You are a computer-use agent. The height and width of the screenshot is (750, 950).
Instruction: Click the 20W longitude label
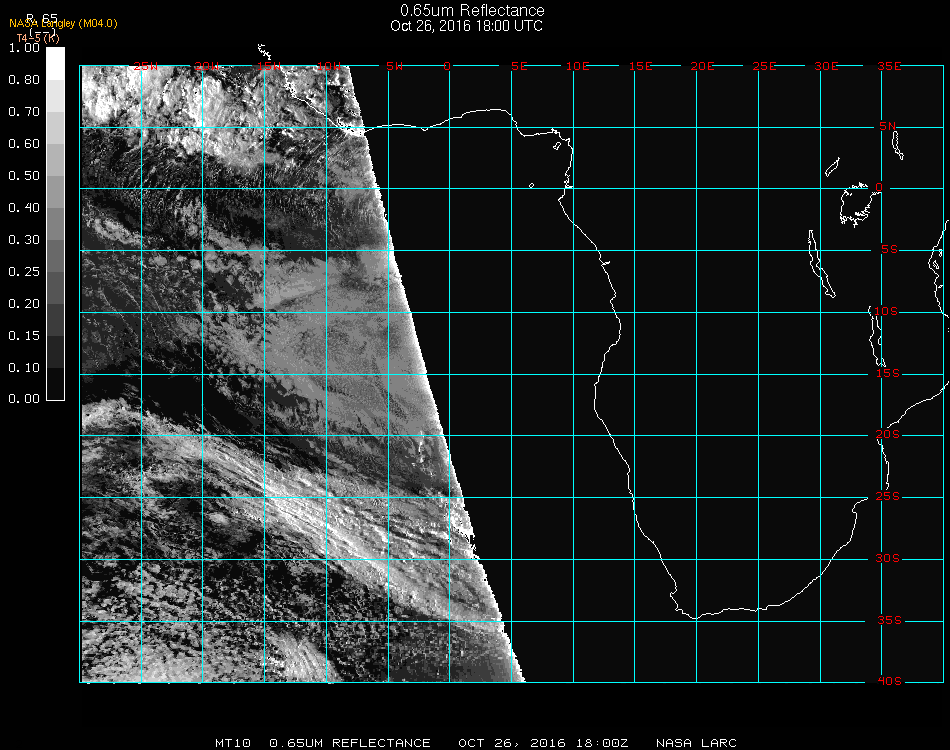(207, 66)
